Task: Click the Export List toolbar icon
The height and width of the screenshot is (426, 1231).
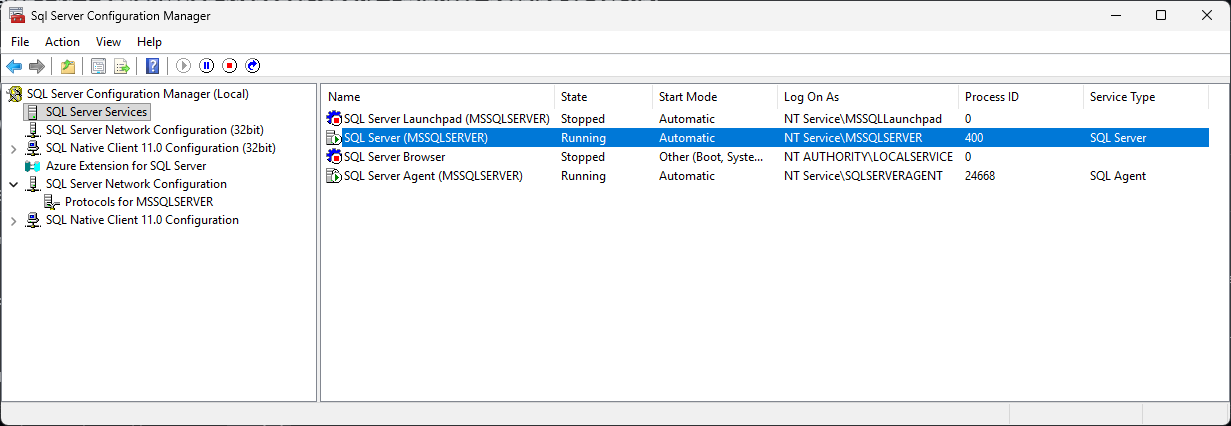Action: click(121, 66)
